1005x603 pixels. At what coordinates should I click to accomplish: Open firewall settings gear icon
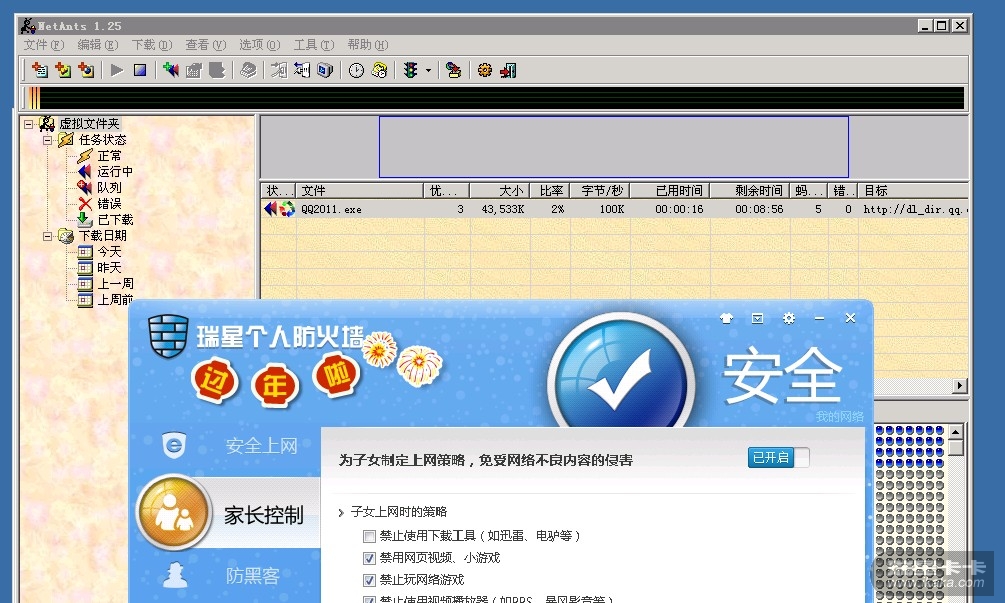point(788,318)
